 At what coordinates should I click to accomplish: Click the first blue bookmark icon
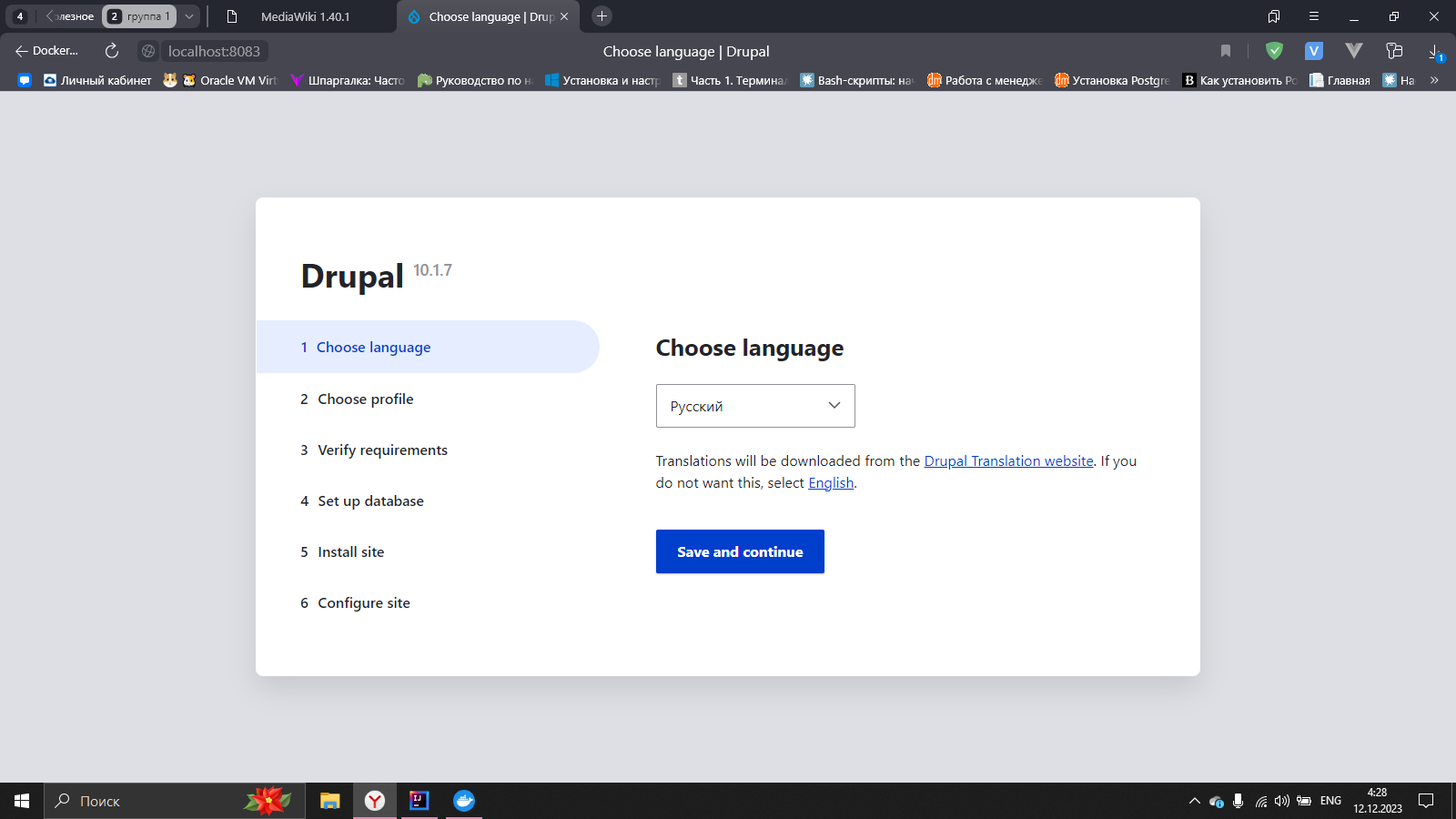point(25,80)
